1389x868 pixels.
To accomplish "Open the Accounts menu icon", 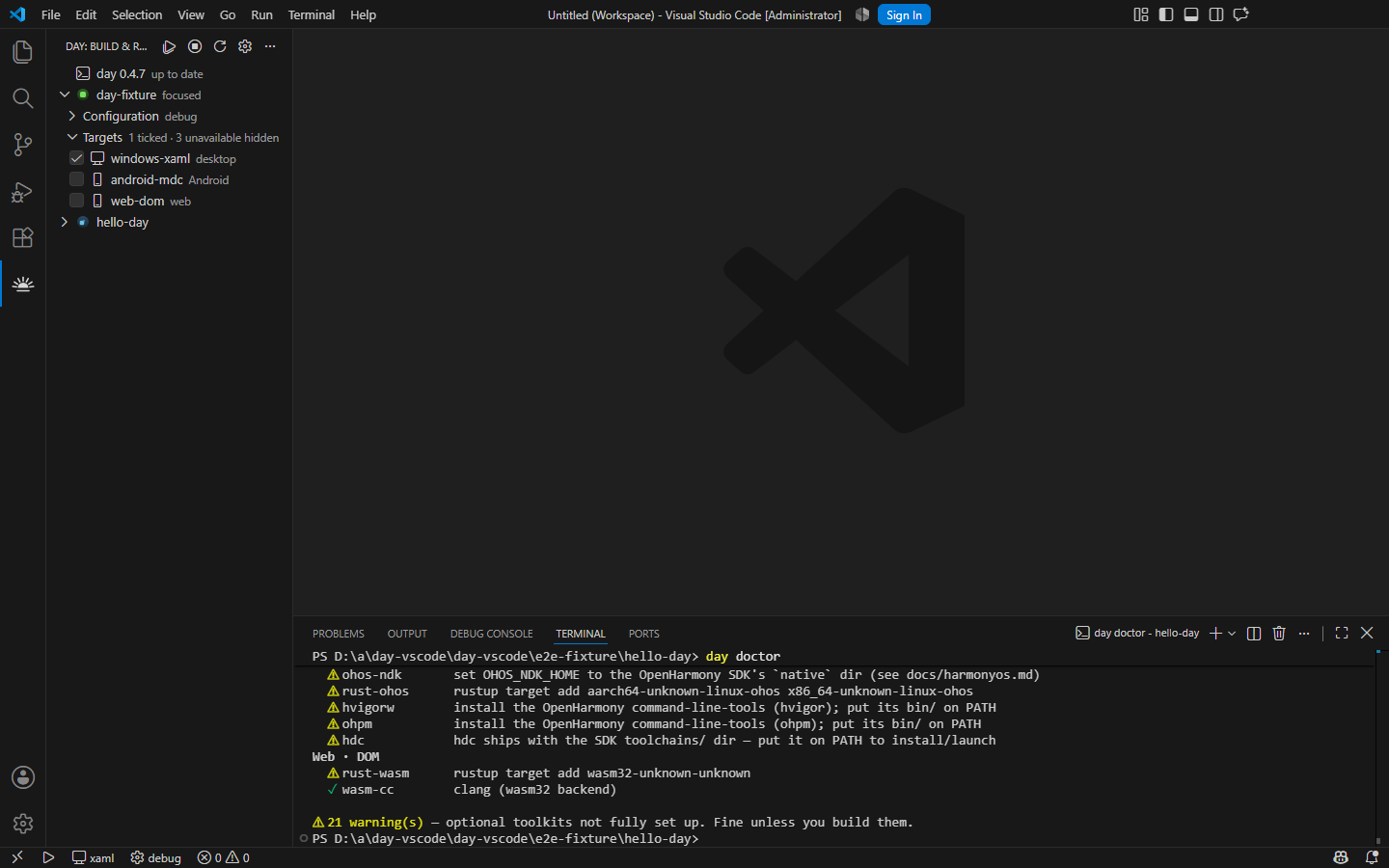I will tap(22, 777).
